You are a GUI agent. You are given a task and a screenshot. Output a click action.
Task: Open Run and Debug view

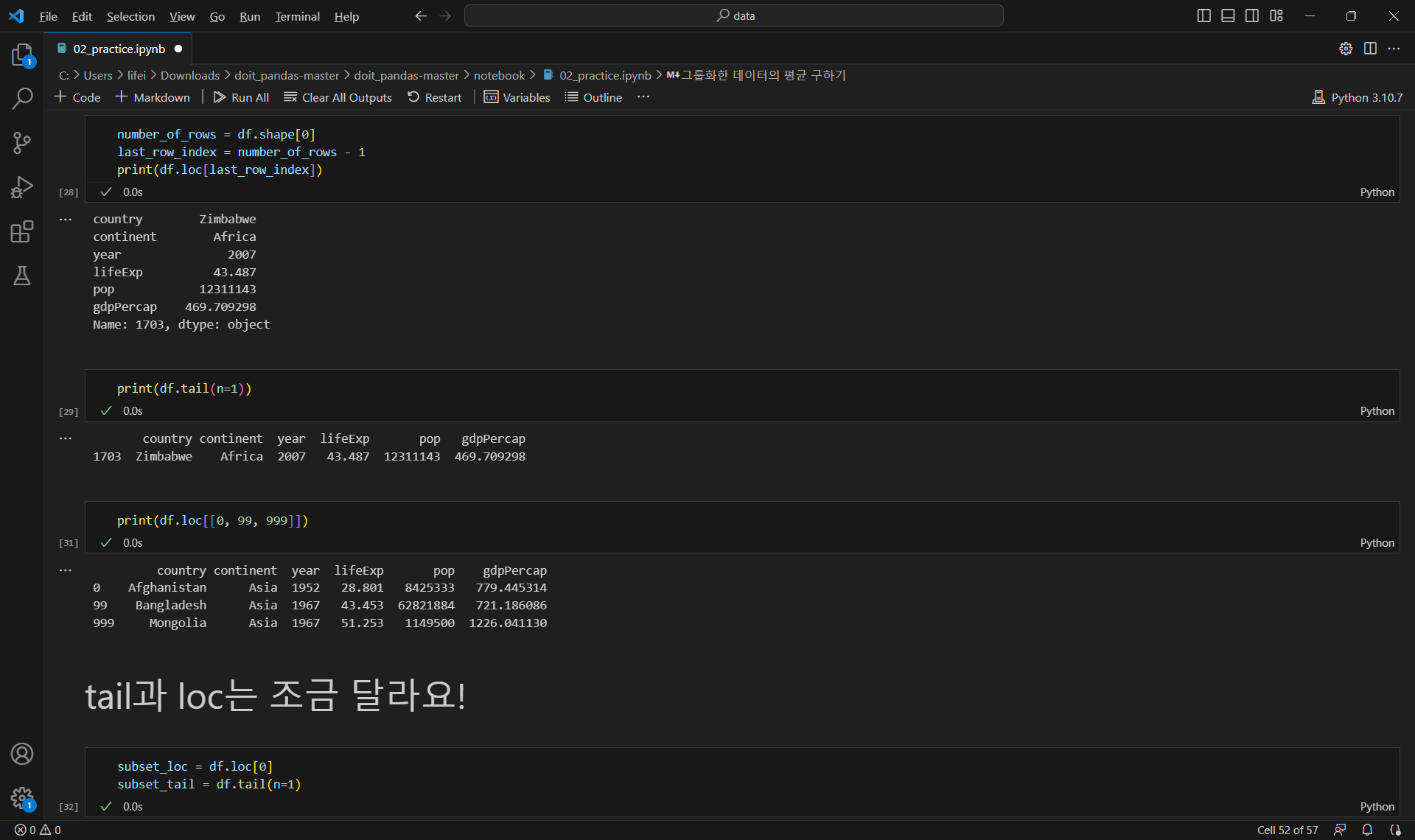[22, 187]
